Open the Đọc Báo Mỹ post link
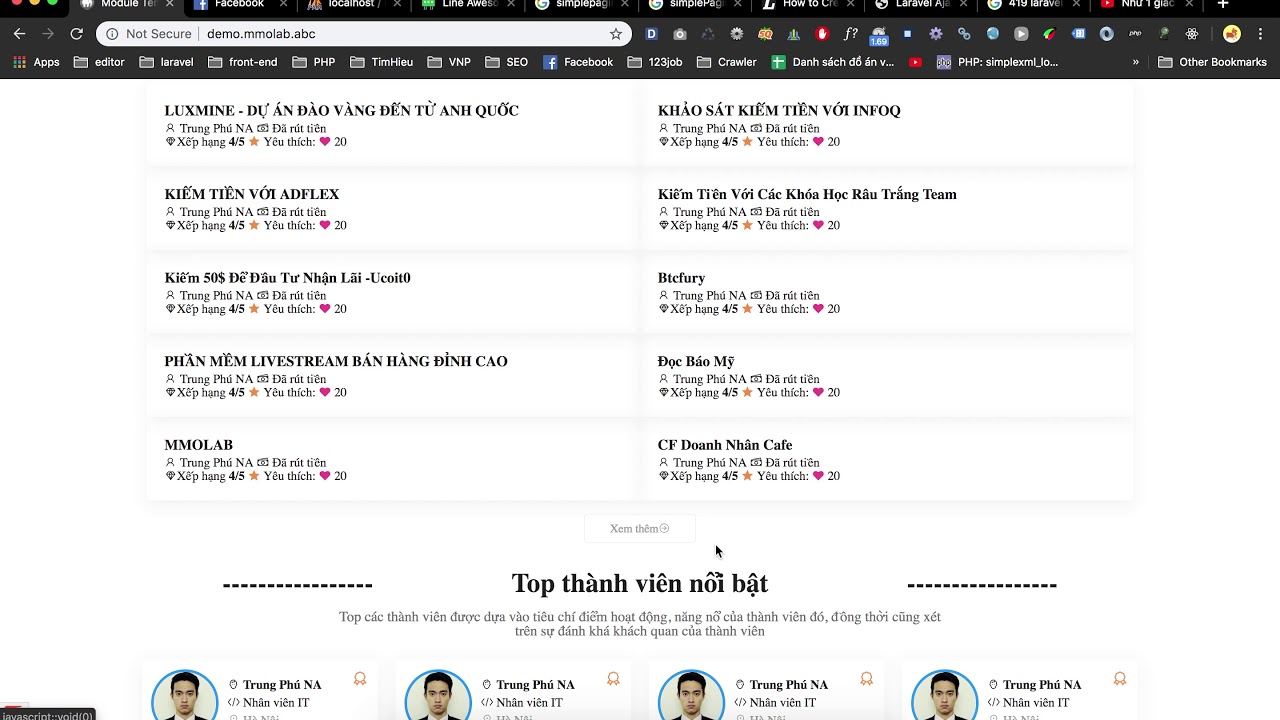Viewport: 1280px width, 720px height. click(696, 361)
